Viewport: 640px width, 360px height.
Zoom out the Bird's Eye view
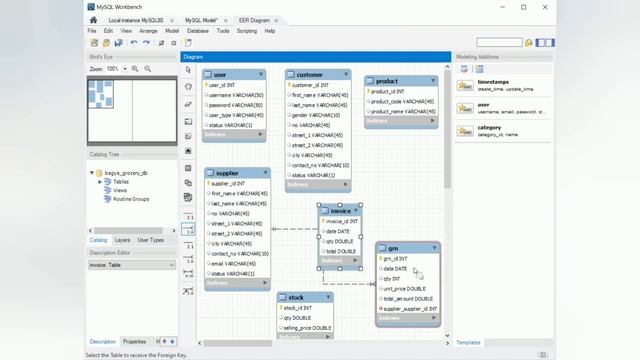click(x=147, y=69)
